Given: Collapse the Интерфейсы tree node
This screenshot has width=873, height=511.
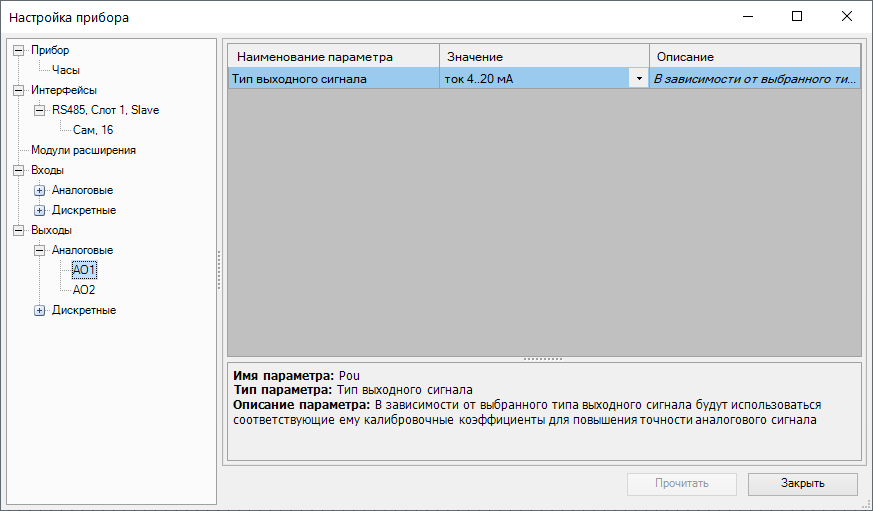Looking at the screenshot, I should point(19,90).
